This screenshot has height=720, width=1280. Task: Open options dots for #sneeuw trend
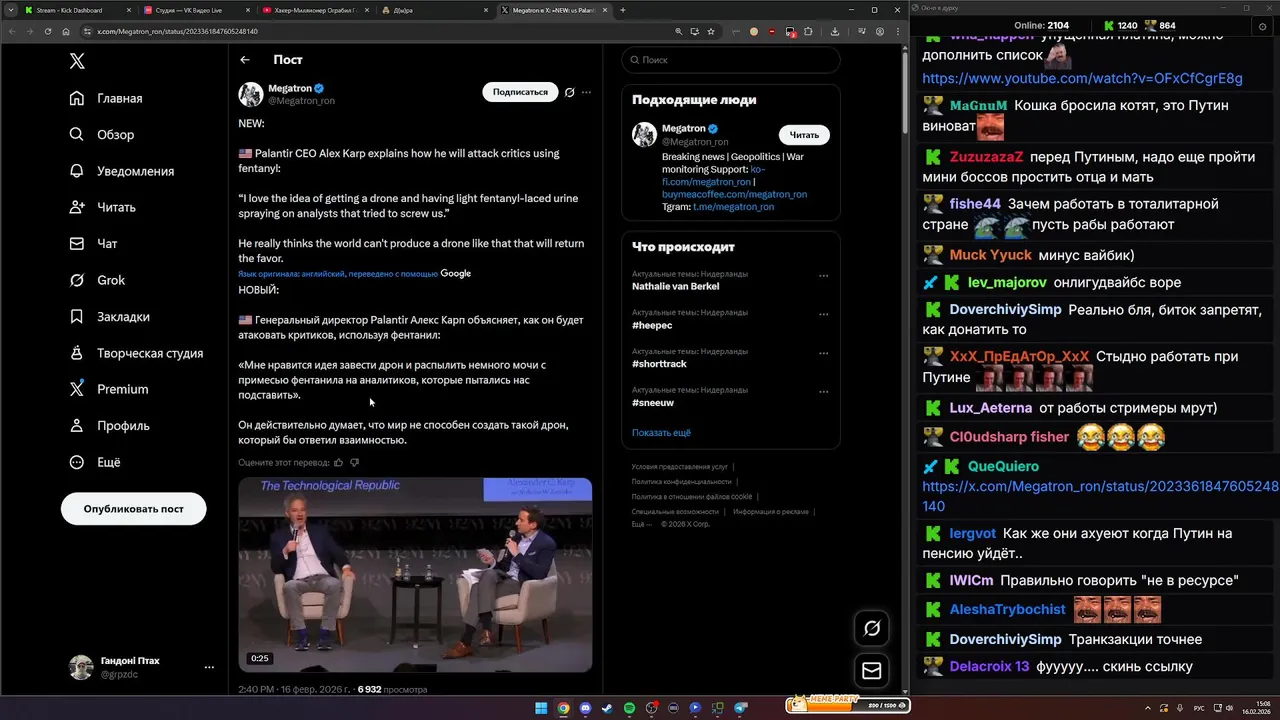coord(824,392)
